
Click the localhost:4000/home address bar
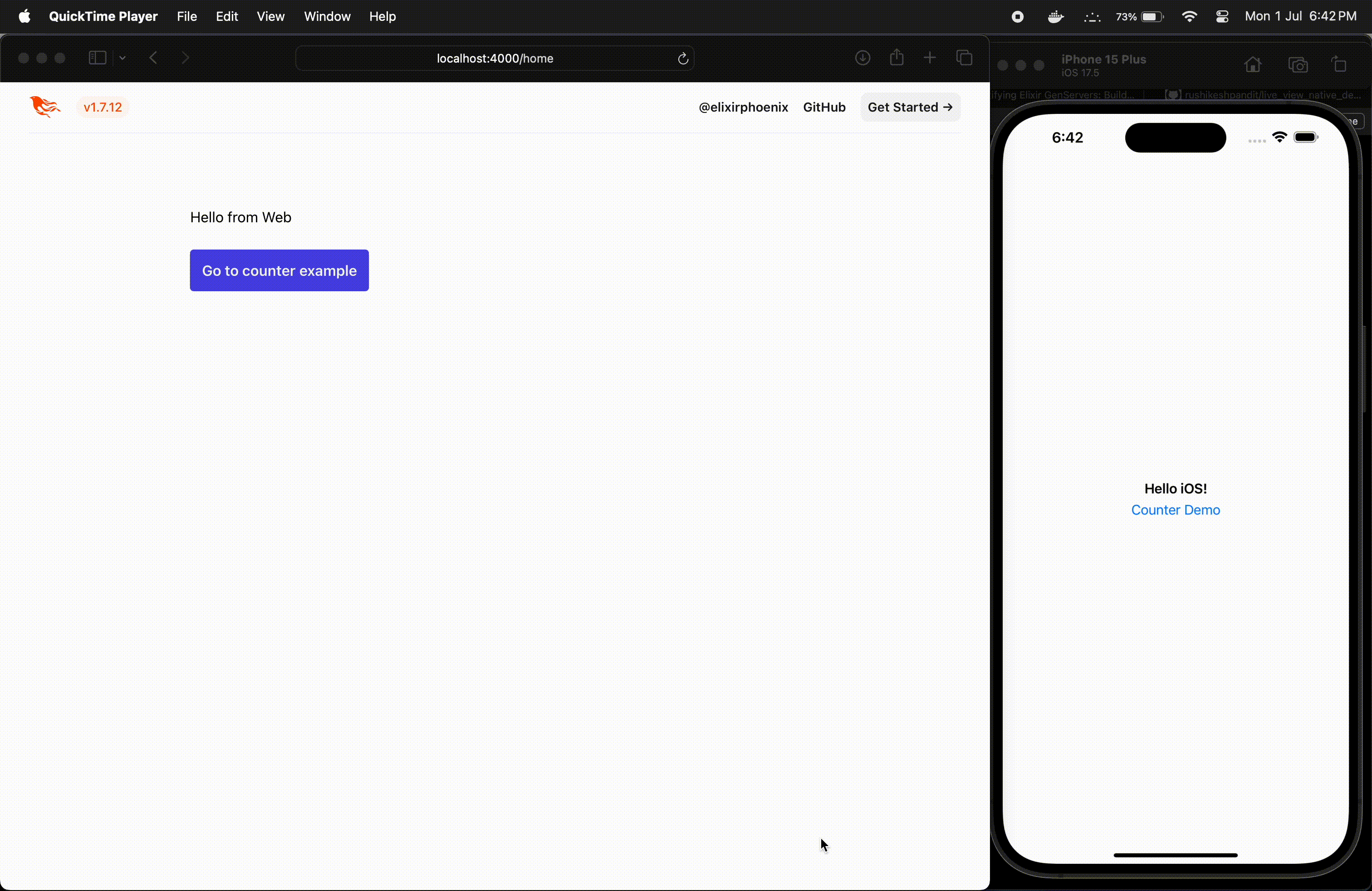[495, 58]
